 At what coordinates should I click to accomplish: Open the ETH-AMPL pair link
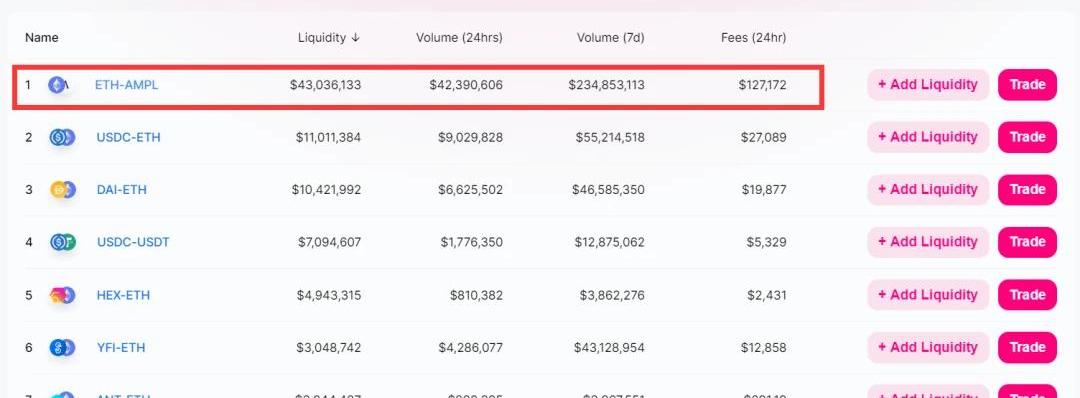click(126, 85)
